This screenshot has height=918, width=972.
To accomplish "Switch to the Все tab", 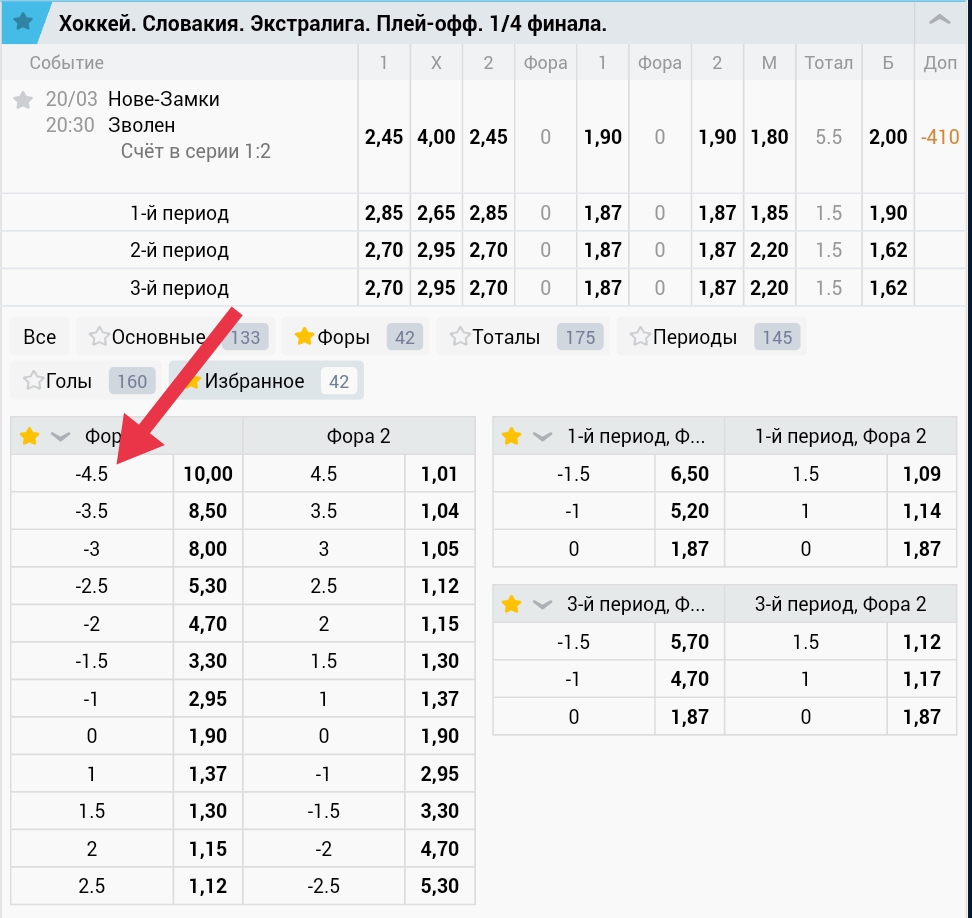I will coord(40,337).
